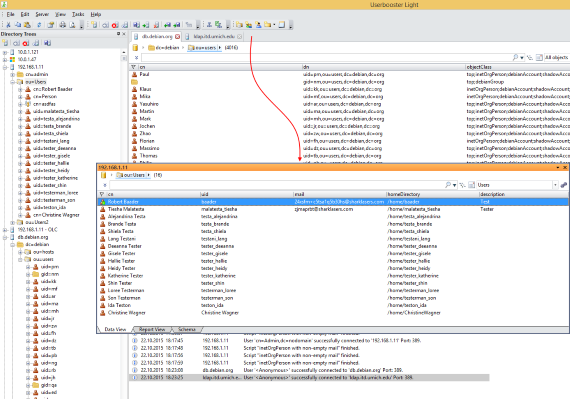
Task: Expand the ou=hosts tree node
Action: pos(20,252)
